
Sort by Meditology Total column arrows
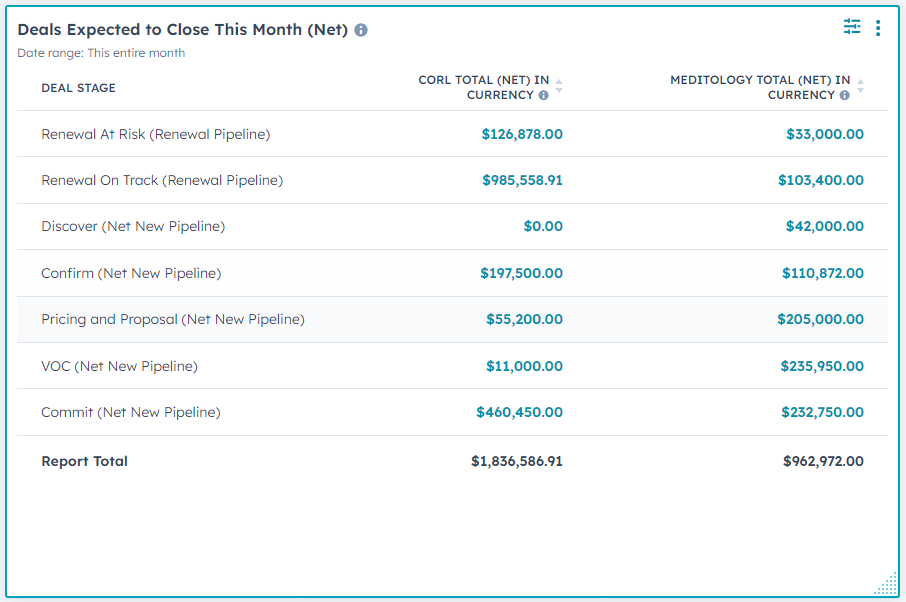(860, 87)
